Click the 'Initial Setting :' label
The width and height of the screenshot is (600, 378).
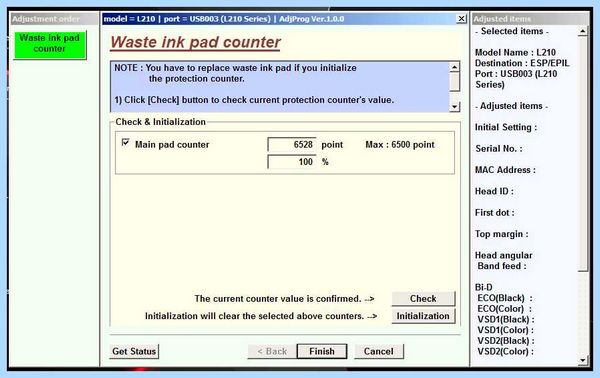click(x=506, y=127)
